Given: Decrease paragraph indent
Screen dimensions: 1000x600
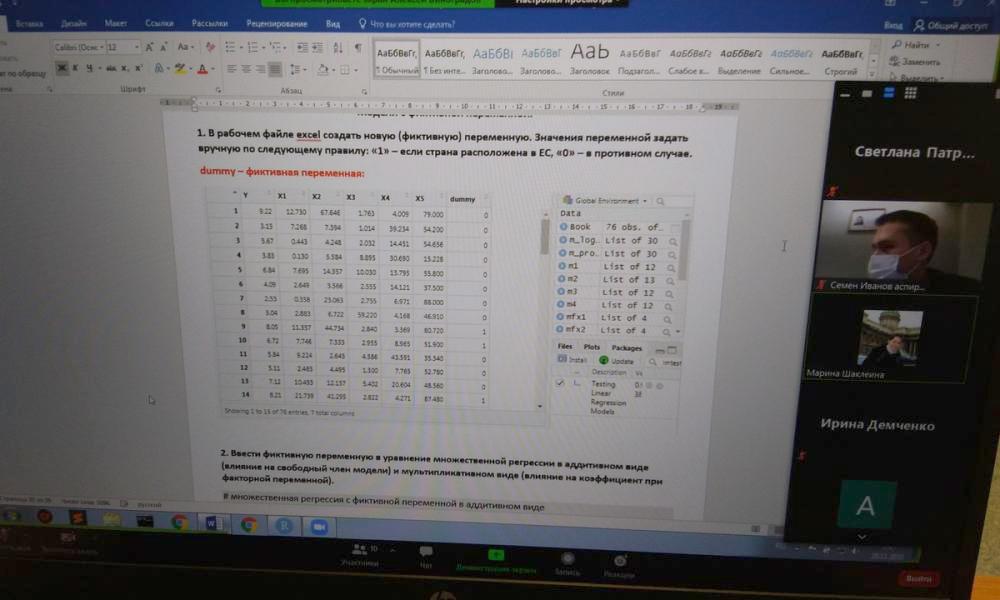Looking at the screenshot, I should [x=302, y=48].
